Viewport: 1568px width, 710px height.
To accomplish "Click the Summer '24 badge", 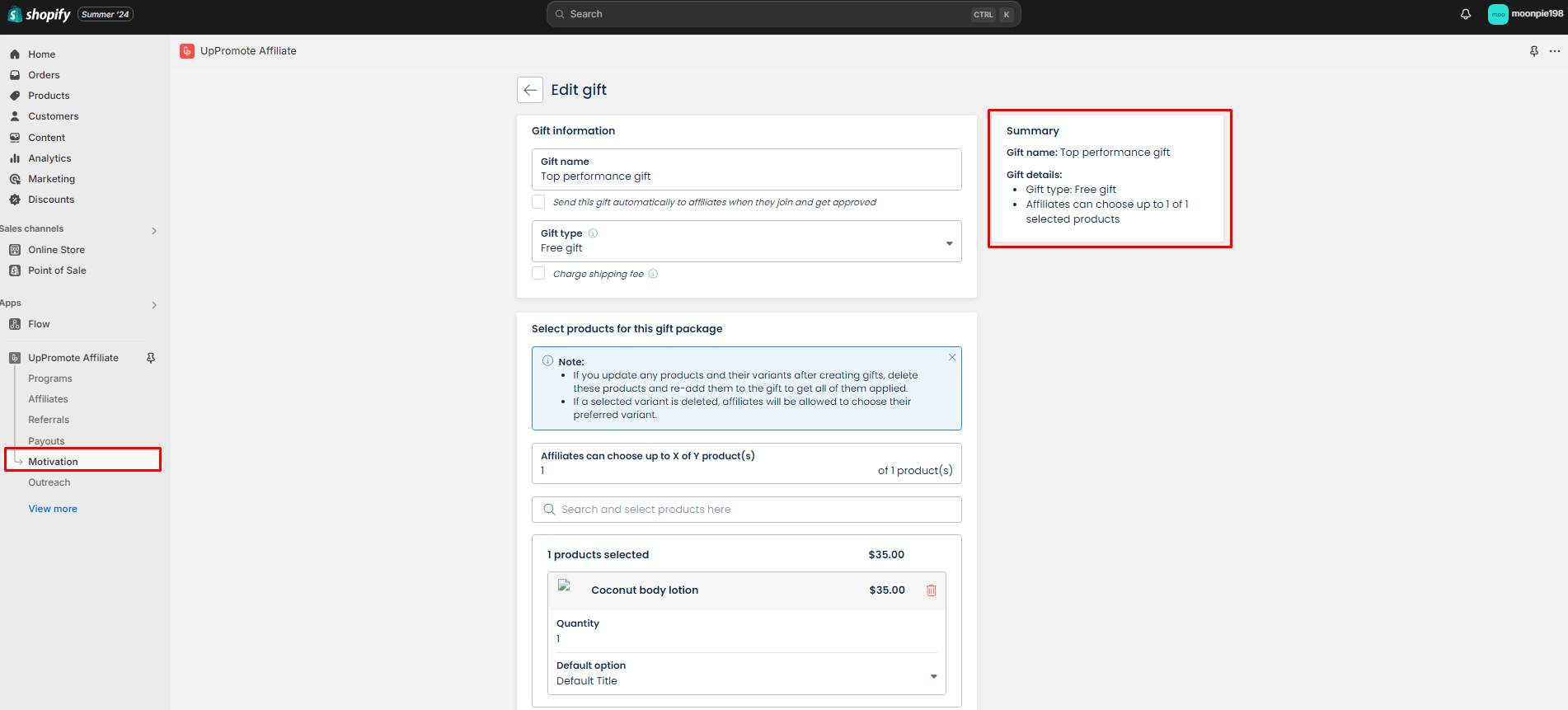I will point(106,14).
